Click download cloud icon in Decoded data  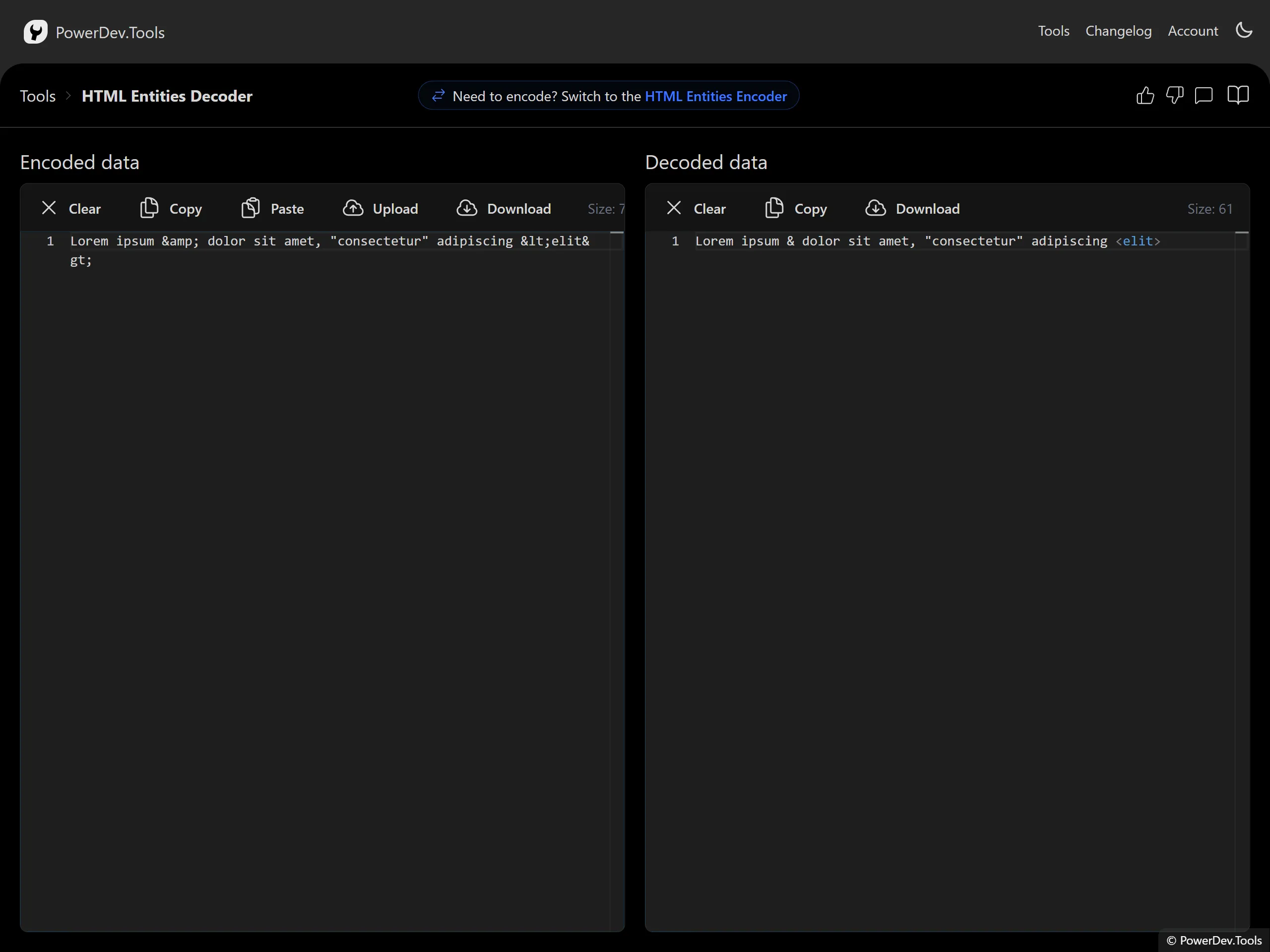pyautogui.click(x=876, y=208)
